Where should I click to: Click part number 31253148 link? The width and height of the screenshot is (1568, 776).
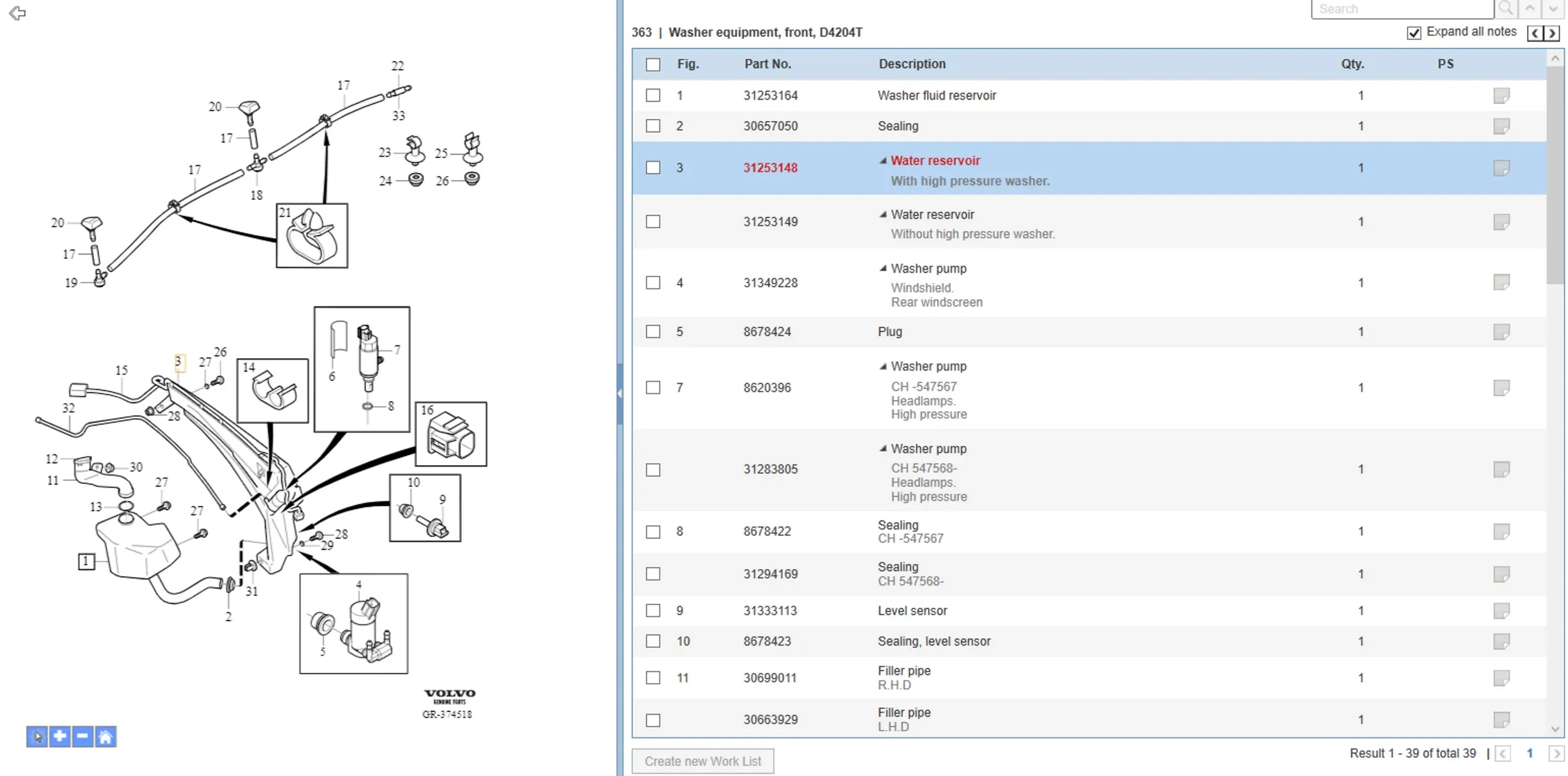770,168
